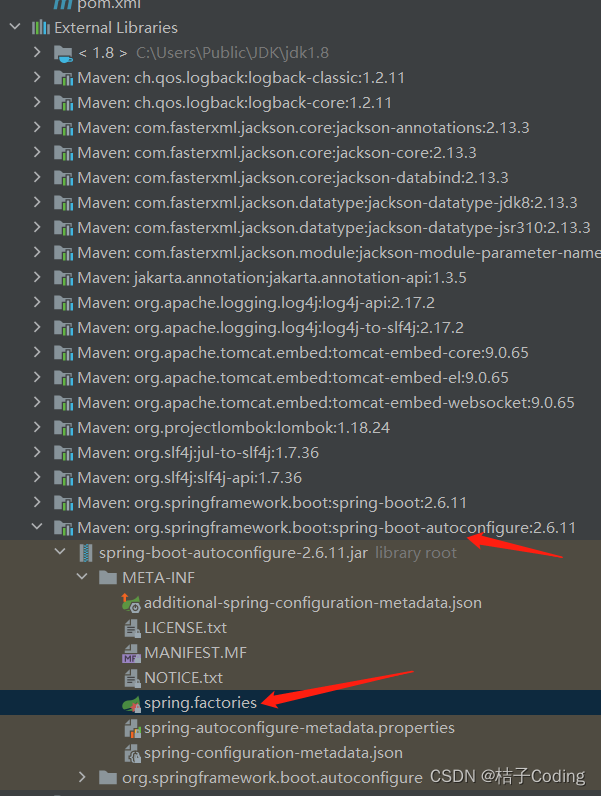Screen dimensions: 601x796
Task: Expand the slf4j-api:1.7.36 library
Action: (x=37, y=477)
